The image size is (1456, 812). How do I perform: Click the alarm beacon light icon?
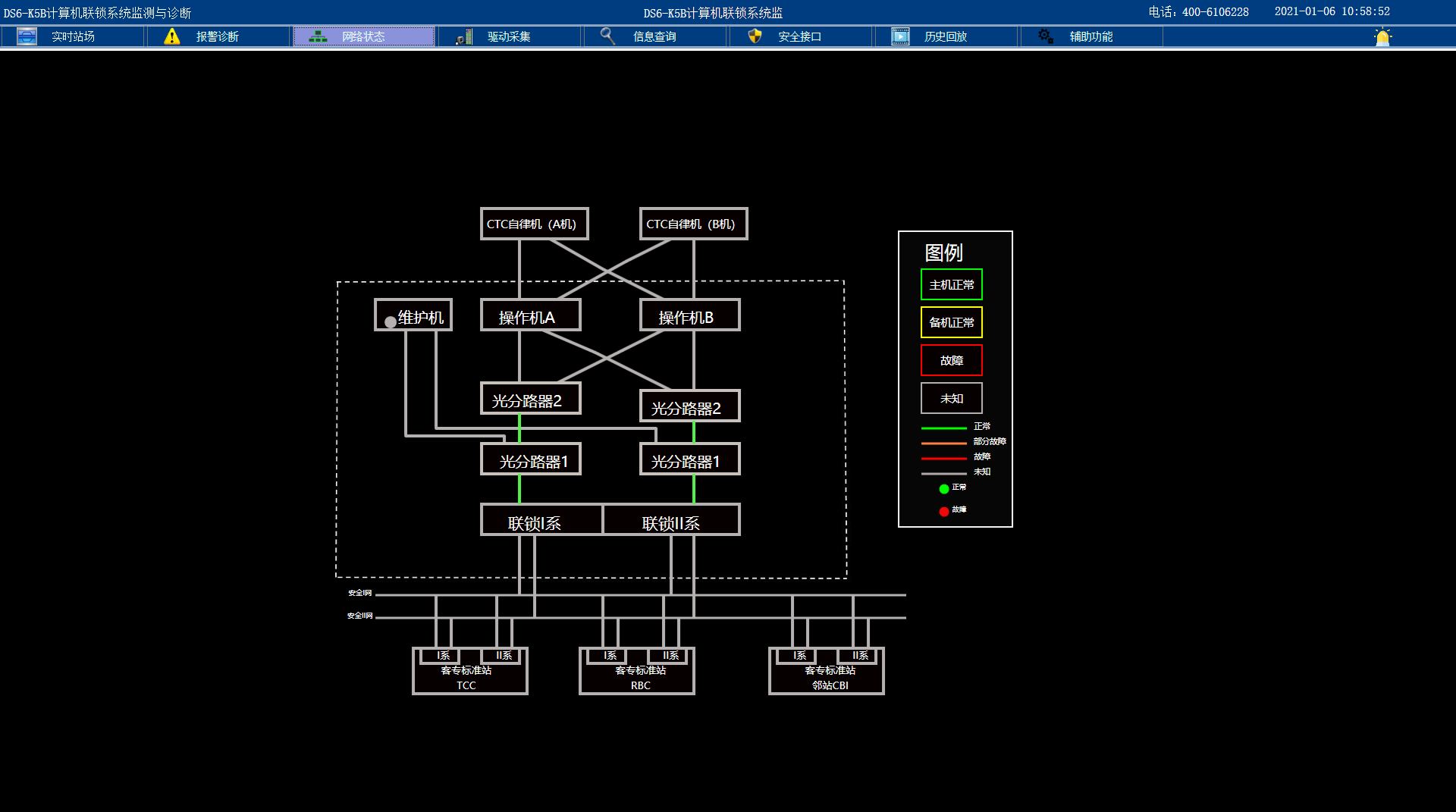coord(1383,37)
